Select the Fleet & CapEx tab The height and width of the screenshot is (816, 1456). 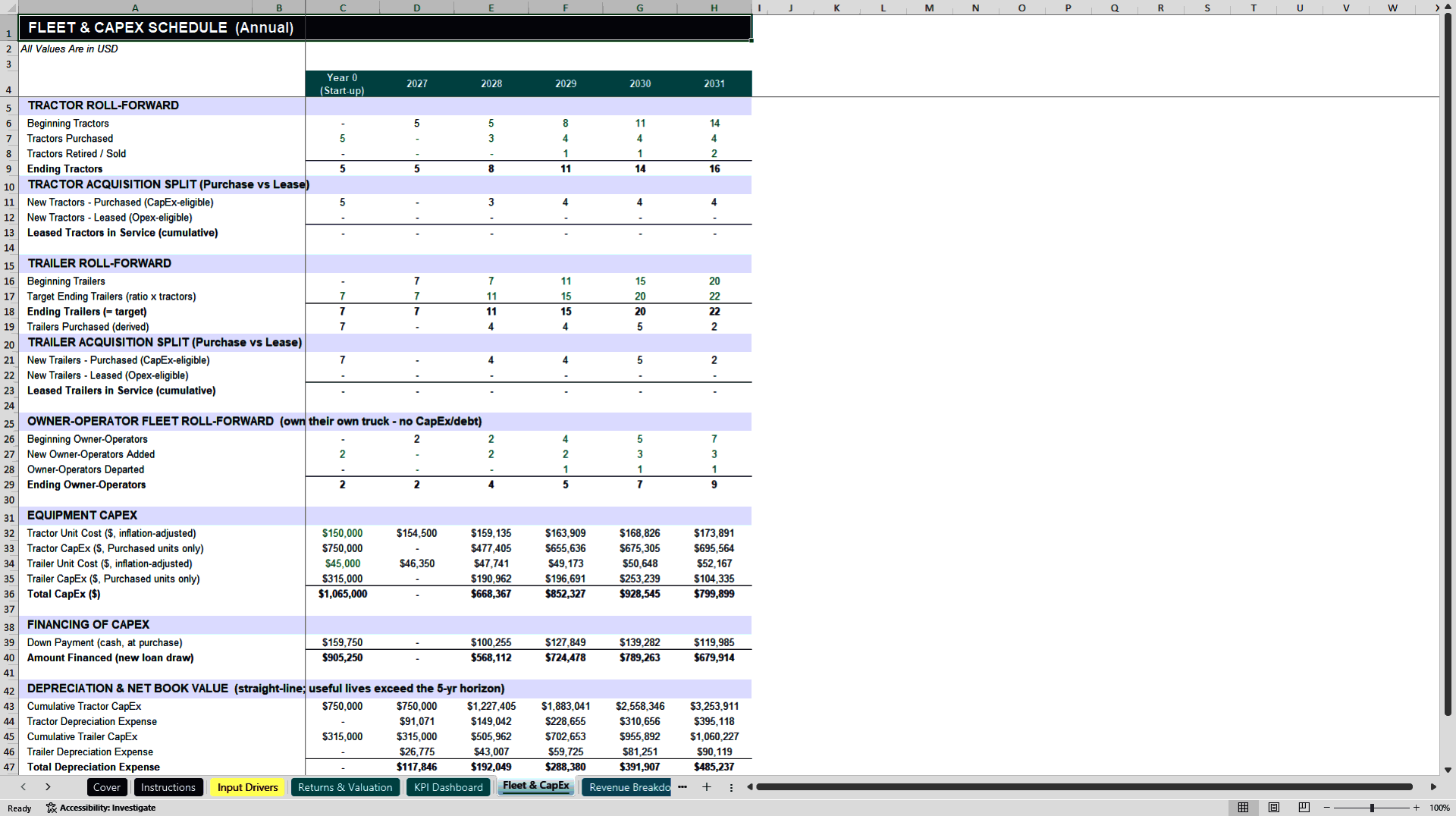[536, 786]
